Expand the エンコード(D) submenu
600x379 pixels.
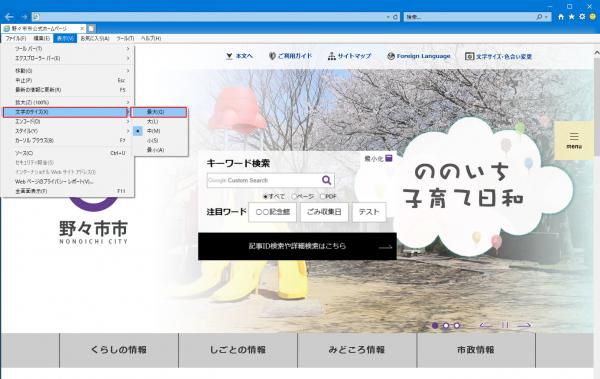tap(68, 122)
